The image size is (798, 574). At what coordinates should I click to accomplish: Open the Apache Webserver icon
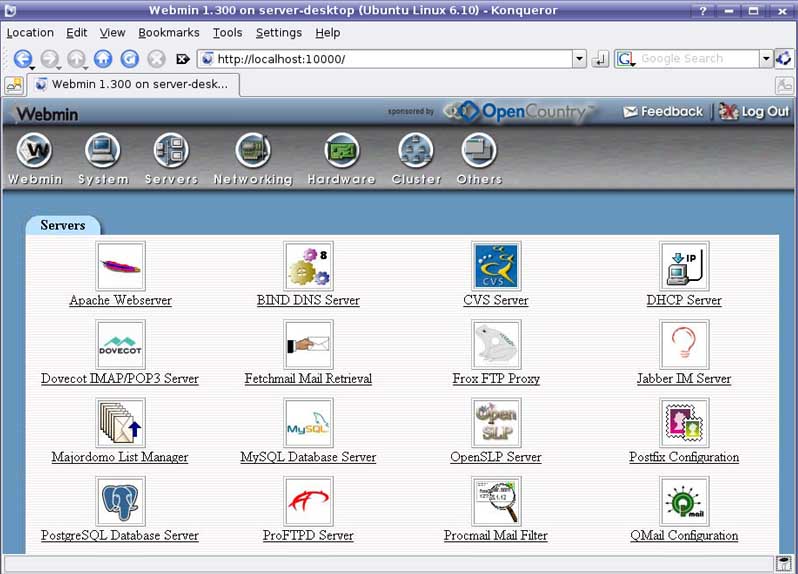point(120,266)
